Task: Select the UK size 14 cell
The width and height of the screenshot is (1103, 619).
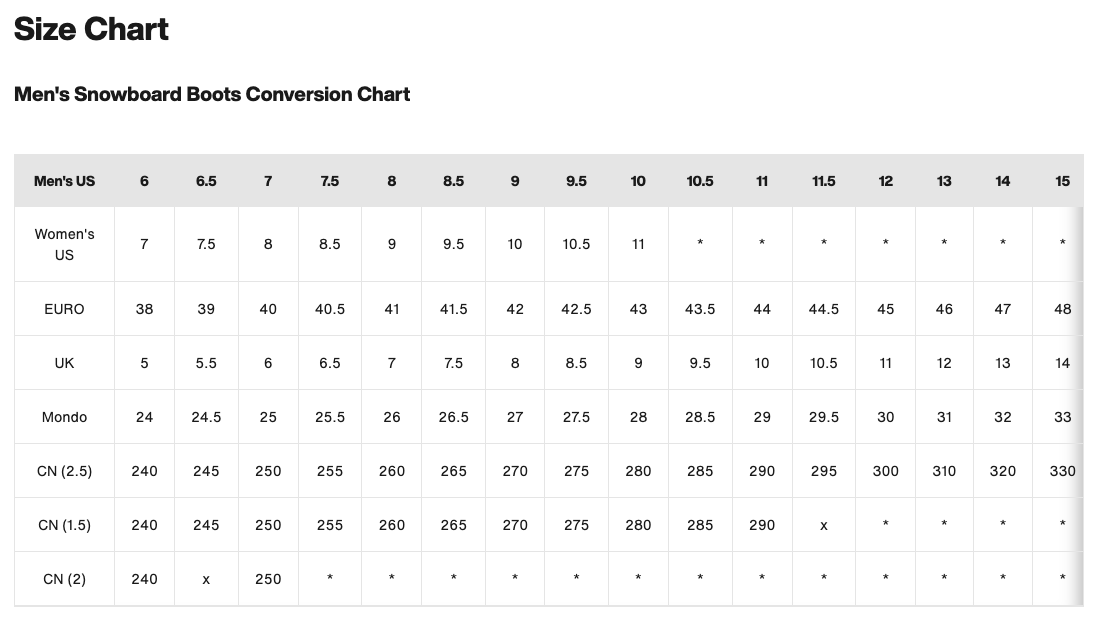Action: coord(1062,363)
